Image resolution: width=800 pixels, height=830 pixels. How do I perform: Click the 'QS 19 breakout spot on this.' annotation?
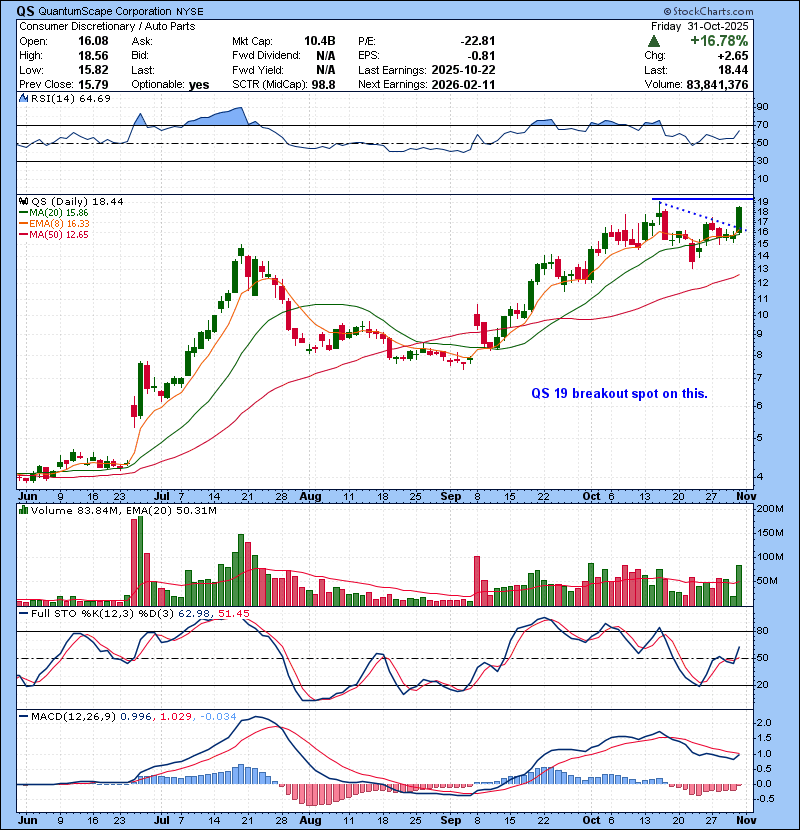[619, 393]
